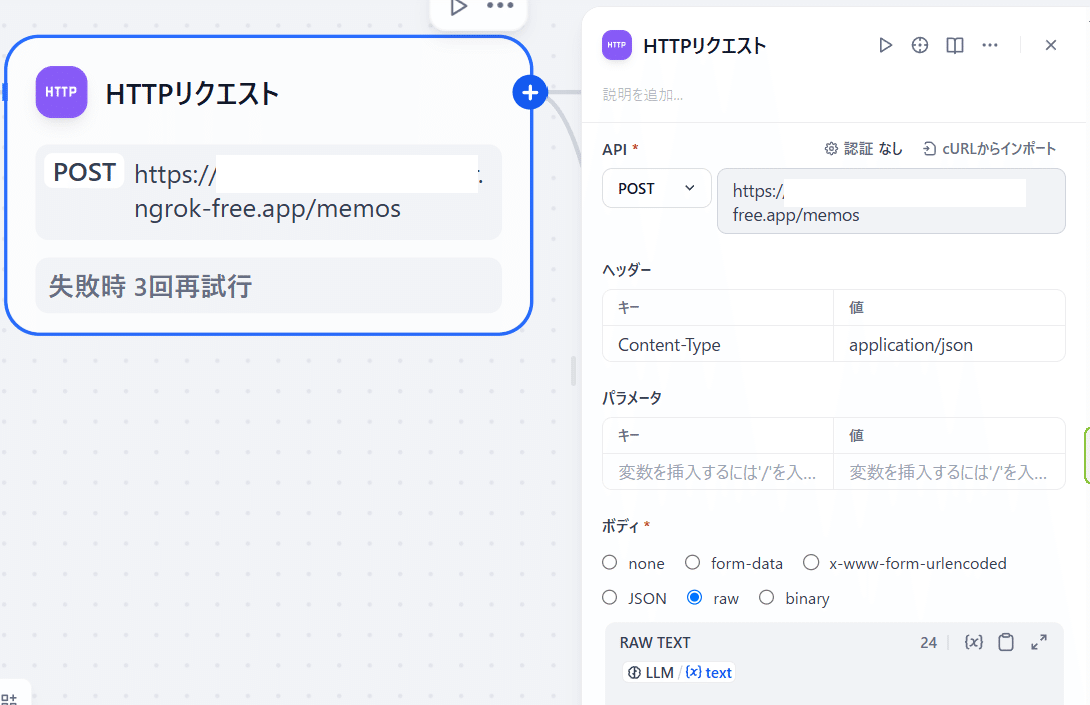Click the API URL input field
1090x705 pixels.
click(x=890, y=200)
